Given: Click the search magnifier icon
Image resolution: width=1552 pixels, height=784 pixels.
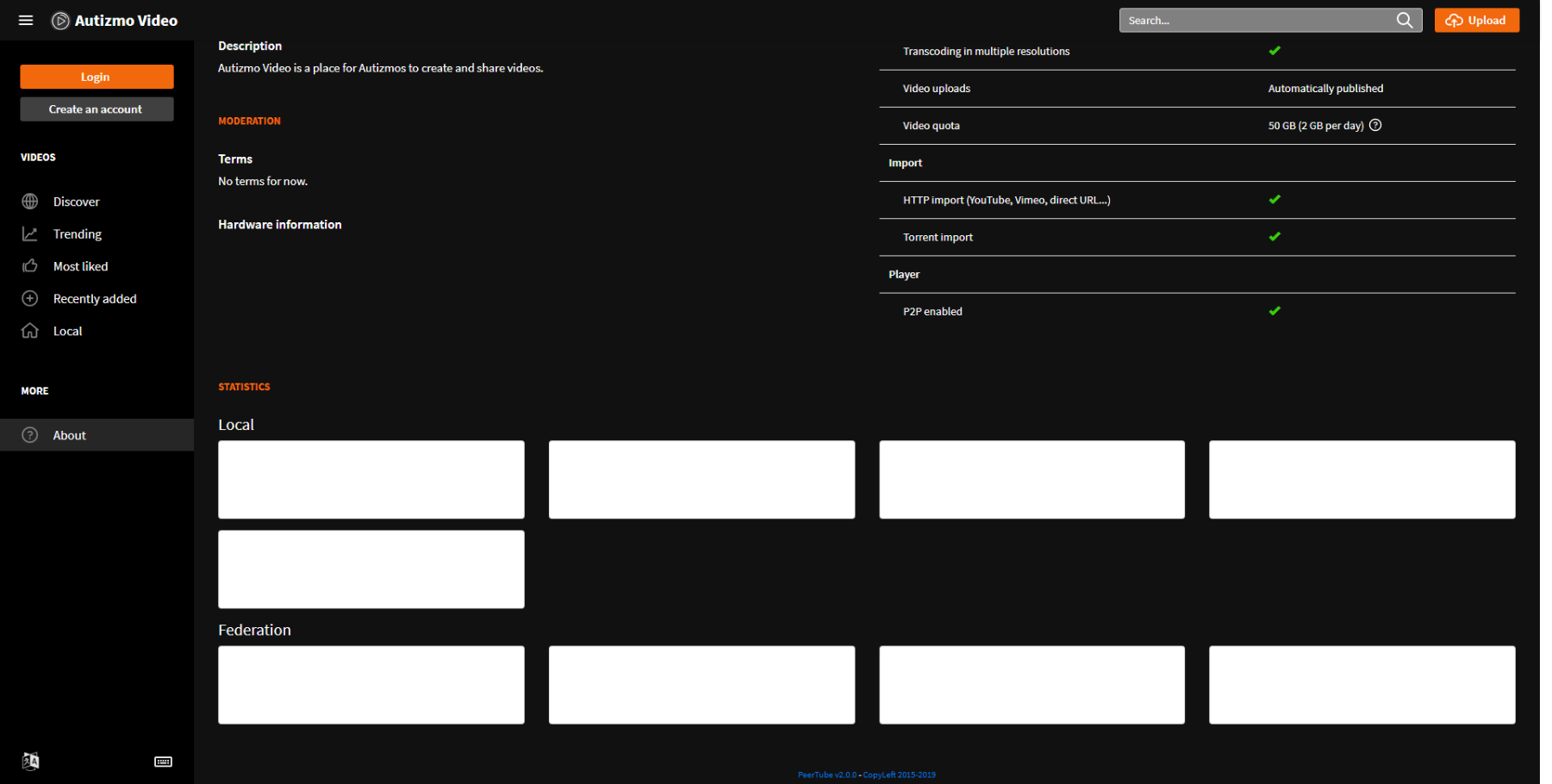Looking at the screenshot, I should pyautogui.click(x=1404, y=21).
